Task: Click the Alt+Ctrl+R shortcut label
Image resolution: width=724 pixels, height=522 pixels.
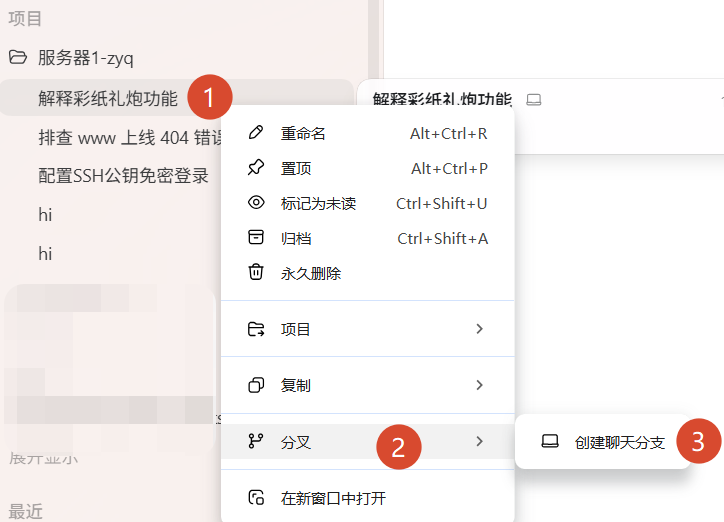Action: tap(448, 134)
